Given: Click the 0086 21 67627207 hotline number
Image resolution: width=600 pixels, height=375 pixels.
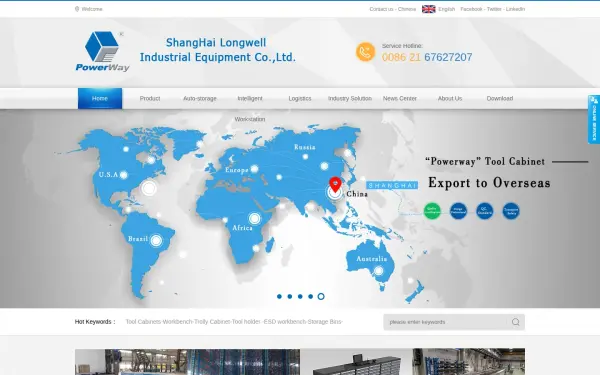Looking at the screenshot, I should pos(427,57).
